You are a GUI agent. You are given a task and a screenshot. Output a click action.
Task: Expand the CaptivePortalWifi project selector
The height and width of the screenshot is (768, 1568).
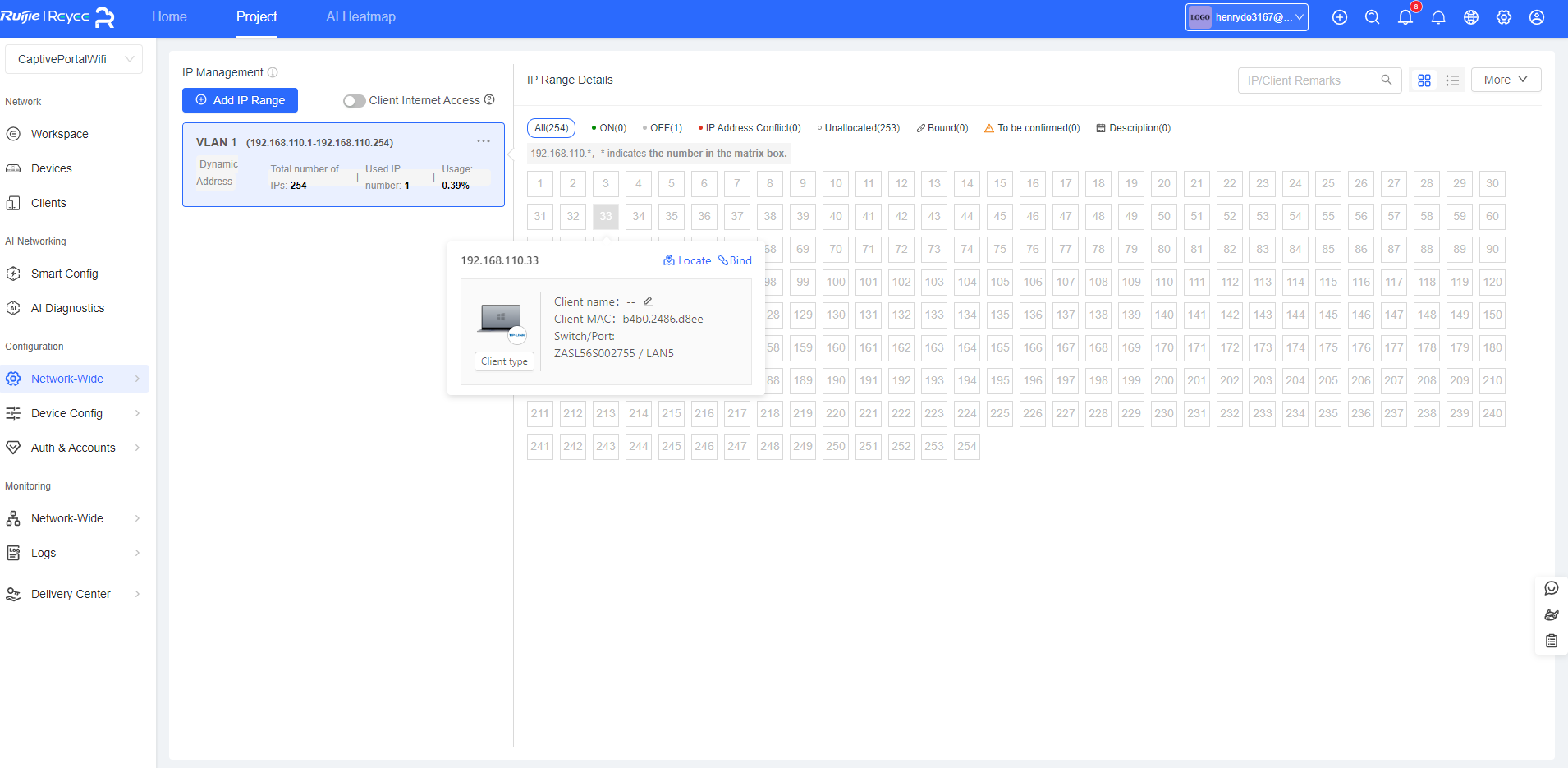point(74,58)
